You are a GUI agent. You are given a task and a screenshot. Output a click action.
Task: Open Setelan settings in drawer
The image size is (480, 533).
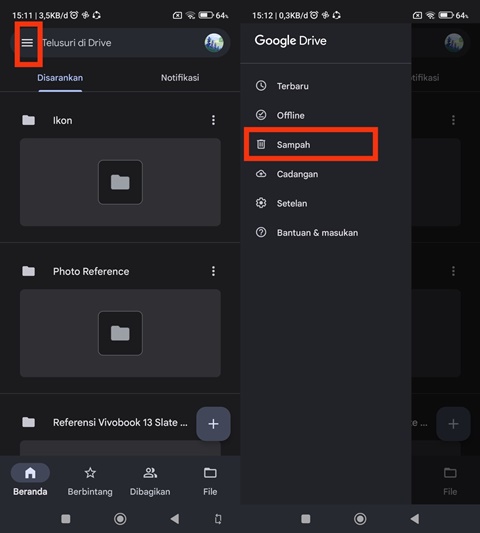(x=325, y=203)
